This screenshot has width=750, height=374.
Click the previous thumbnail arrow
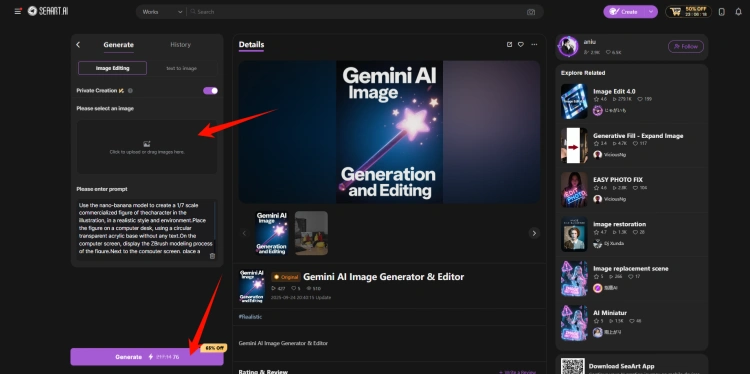[244, 233]
